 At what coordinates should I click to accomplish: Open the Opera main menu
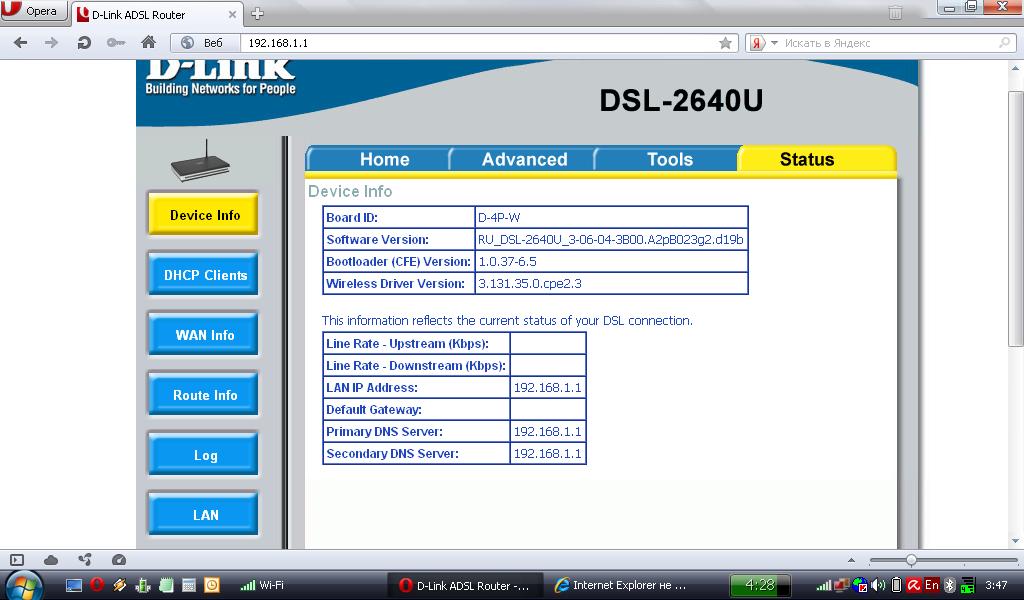33,12
